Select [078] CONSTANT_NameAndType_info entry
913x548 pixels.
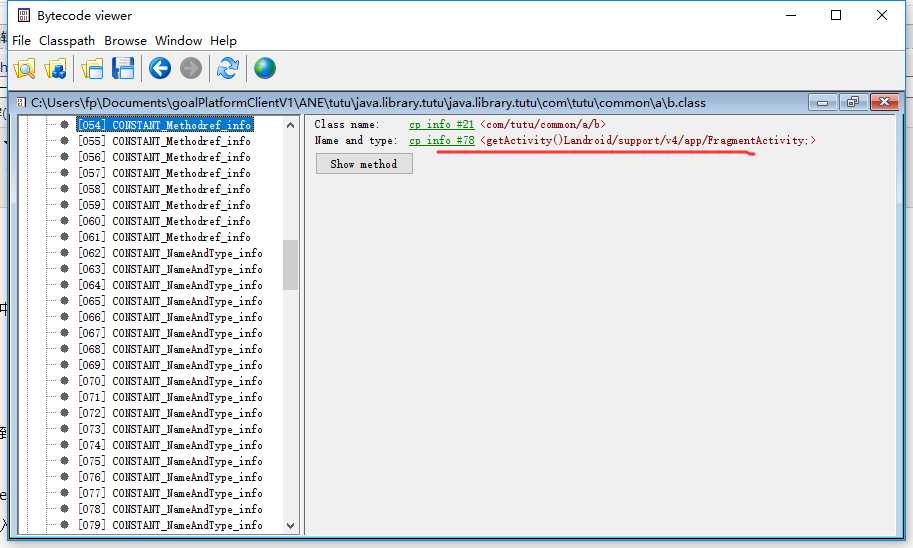point(171,509)
